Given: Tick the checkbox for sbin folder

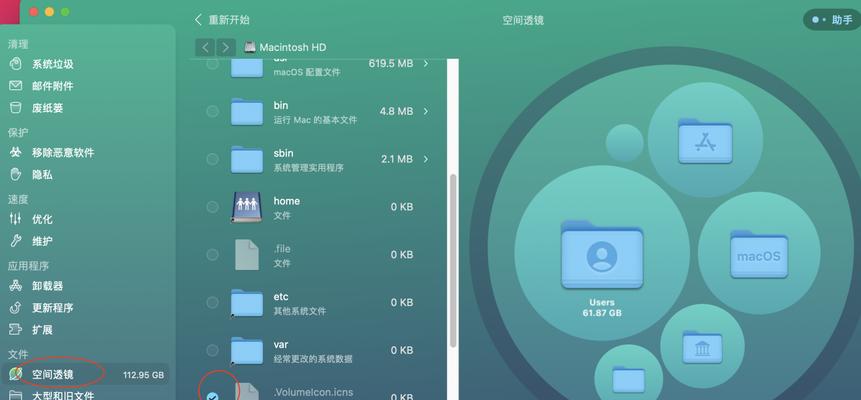Looking at the screenshot, I should click(x=212, y=159).
